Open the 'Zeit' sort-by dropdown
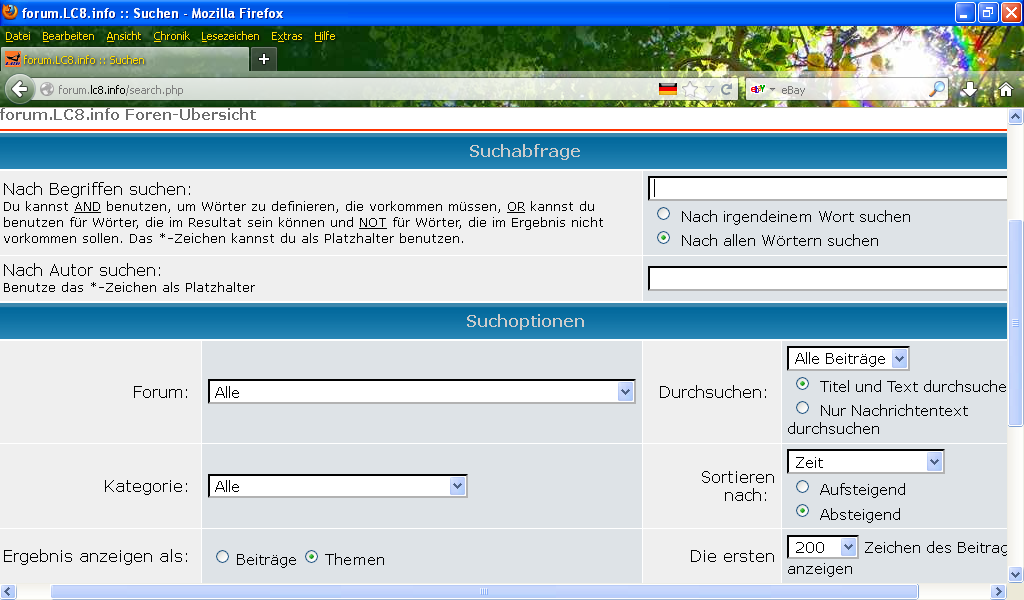Viewport: 1024px width, 600px height. 866,462
